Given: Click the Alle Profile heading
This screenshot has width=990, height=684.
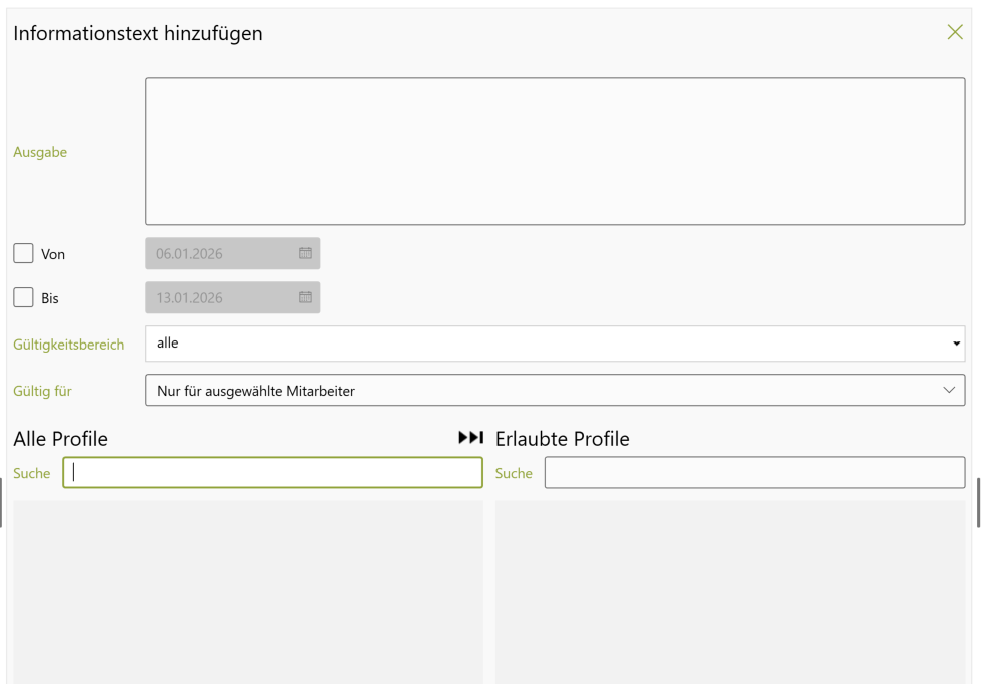Looking at the screenshot, I should pyautogui.click(x=60, y=439).
